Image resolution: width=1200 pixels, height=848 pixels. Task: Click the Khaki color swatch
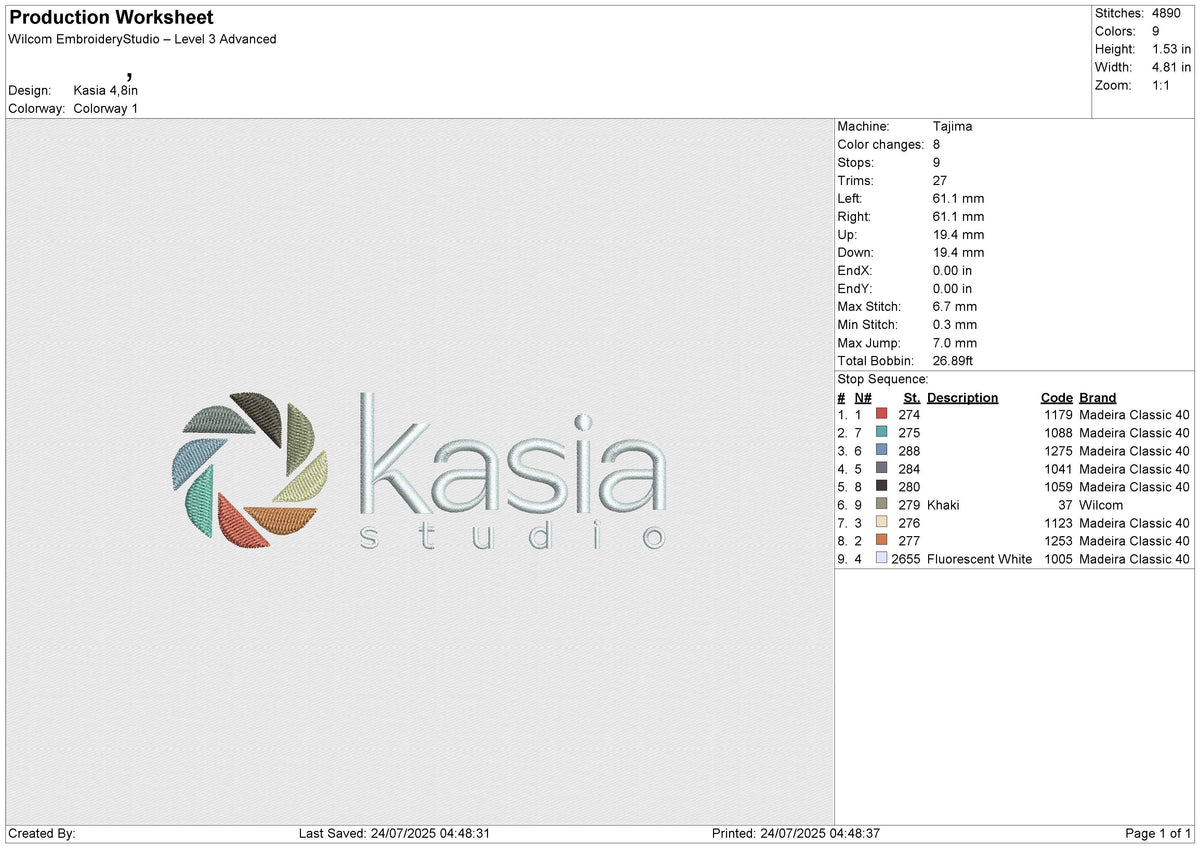[881, 504]
